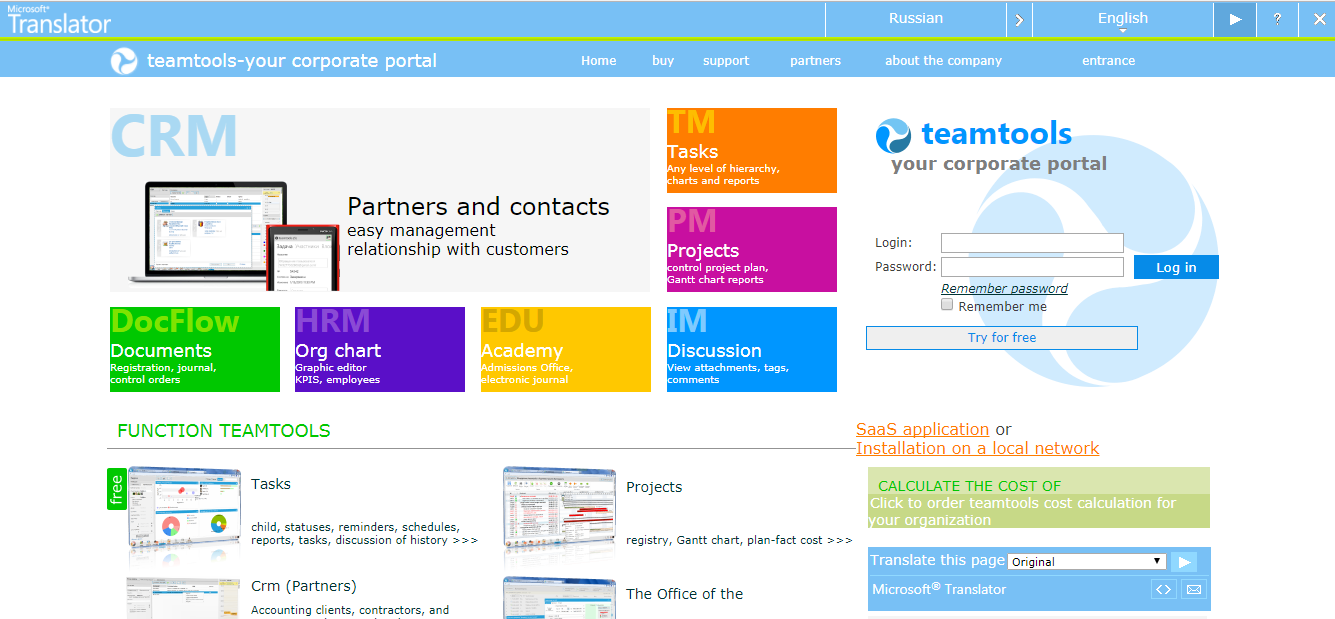Open the support section
This screenshot has width=1335, height=619.
click(726, 60)
